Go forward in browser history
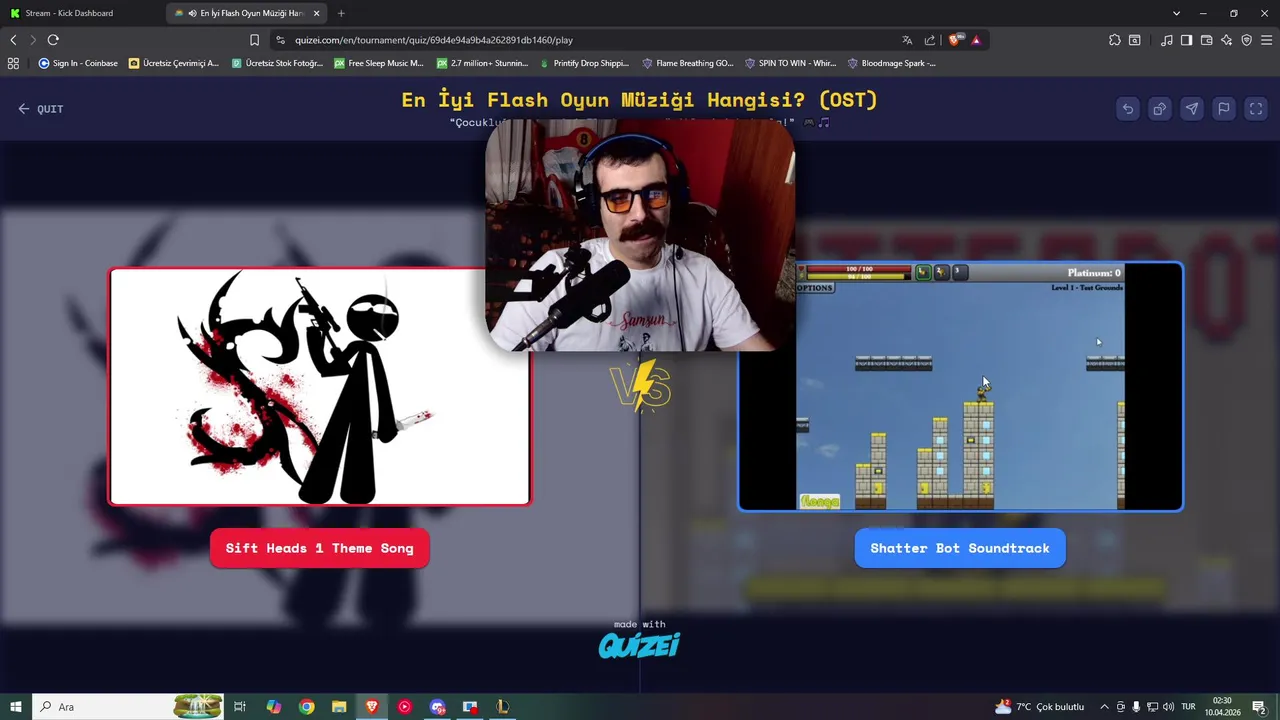The height and width of the screenshot is (720, 1280). point(33,40)
